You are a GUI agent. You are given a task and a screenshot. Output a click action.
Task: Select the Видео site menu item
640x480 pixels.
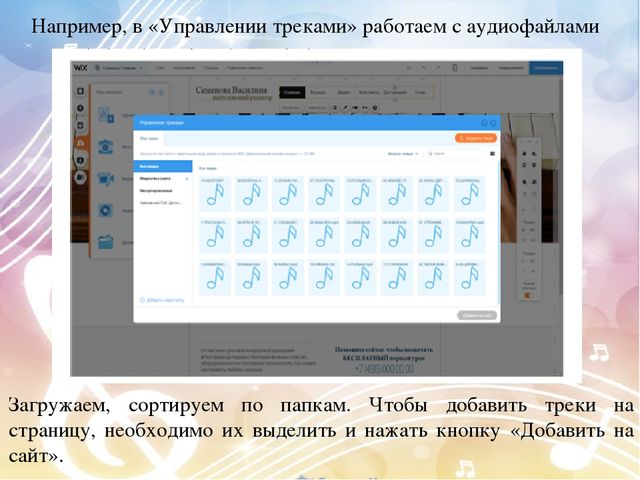click(344, 93)
